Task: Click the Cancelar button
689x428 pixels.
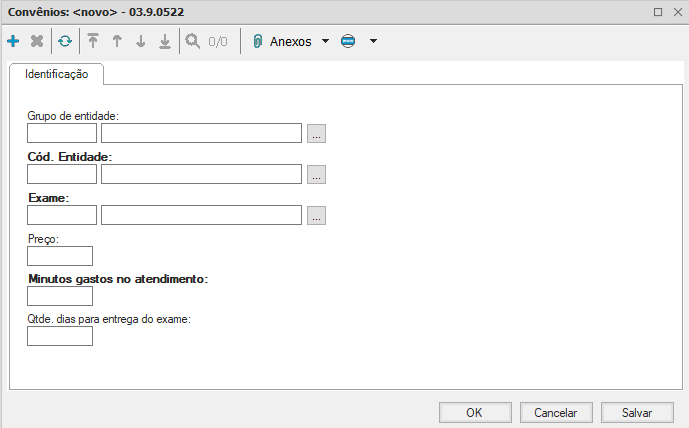Action: (x=555, y=412)
